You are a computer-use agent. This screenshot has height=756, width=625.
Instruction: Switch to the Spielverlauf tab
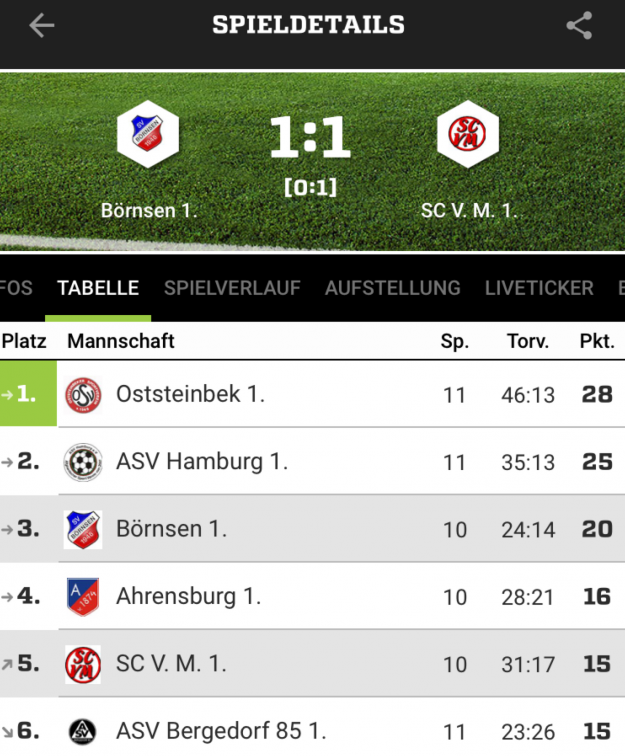click(232, 288)
